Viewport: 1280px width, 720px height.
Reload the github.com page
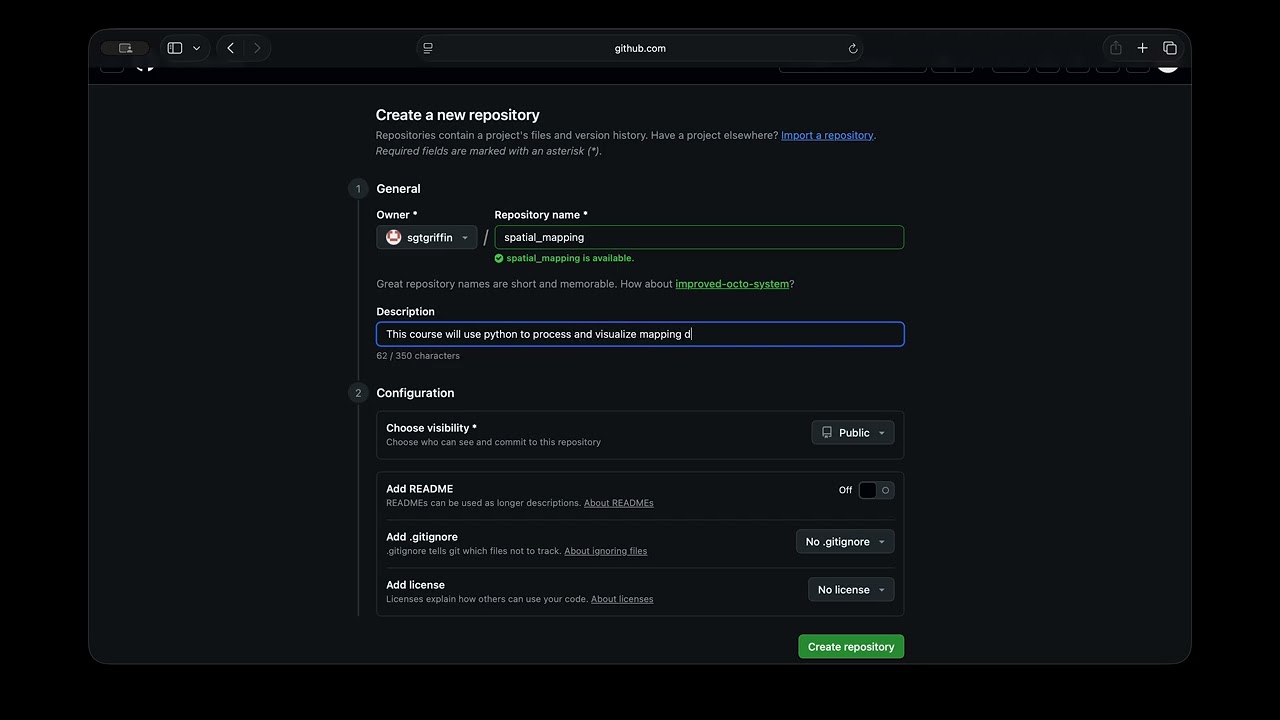coord(853,48)
